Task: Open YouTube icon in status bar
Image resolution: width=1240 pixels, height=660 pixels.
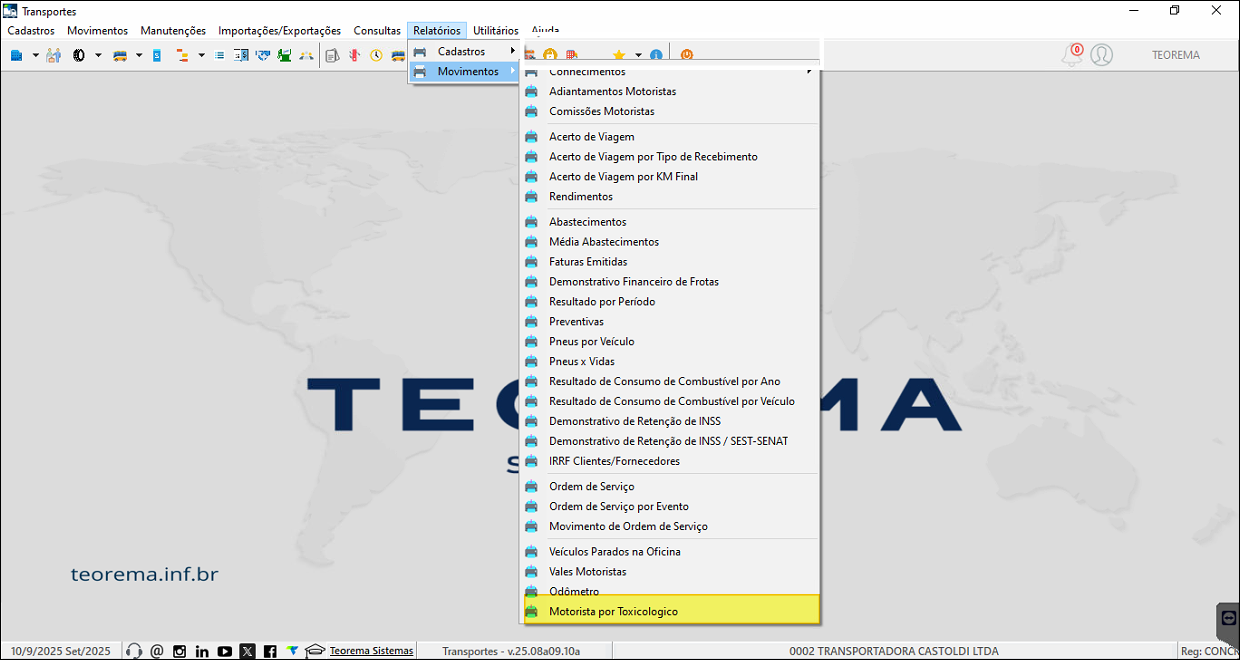Action: click(x=225, y=651)
